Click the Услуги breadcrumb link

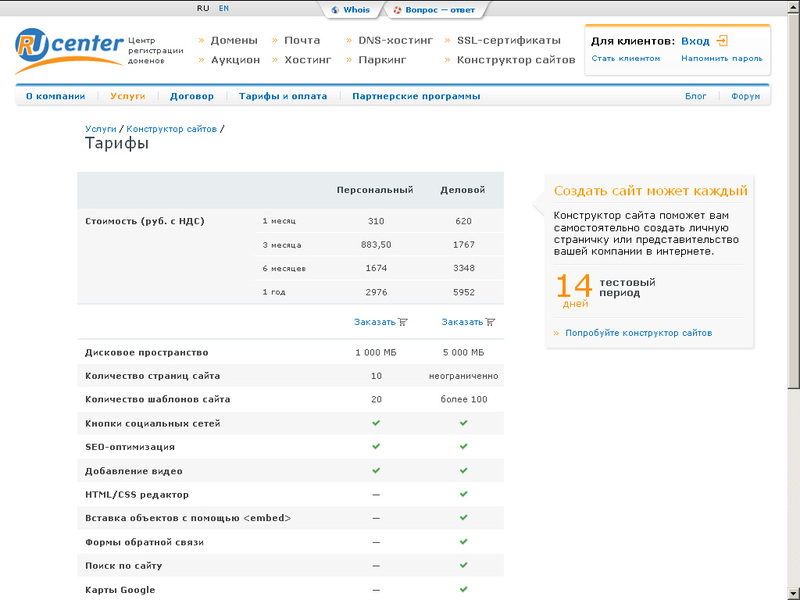click(x=101, y=129)
